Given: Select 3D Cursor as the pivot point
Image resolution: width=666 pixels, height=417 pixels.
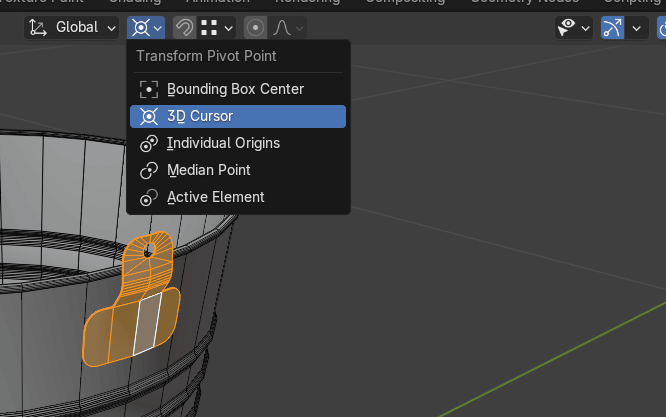Looking at the screenshot, I should tap(236, 116).
